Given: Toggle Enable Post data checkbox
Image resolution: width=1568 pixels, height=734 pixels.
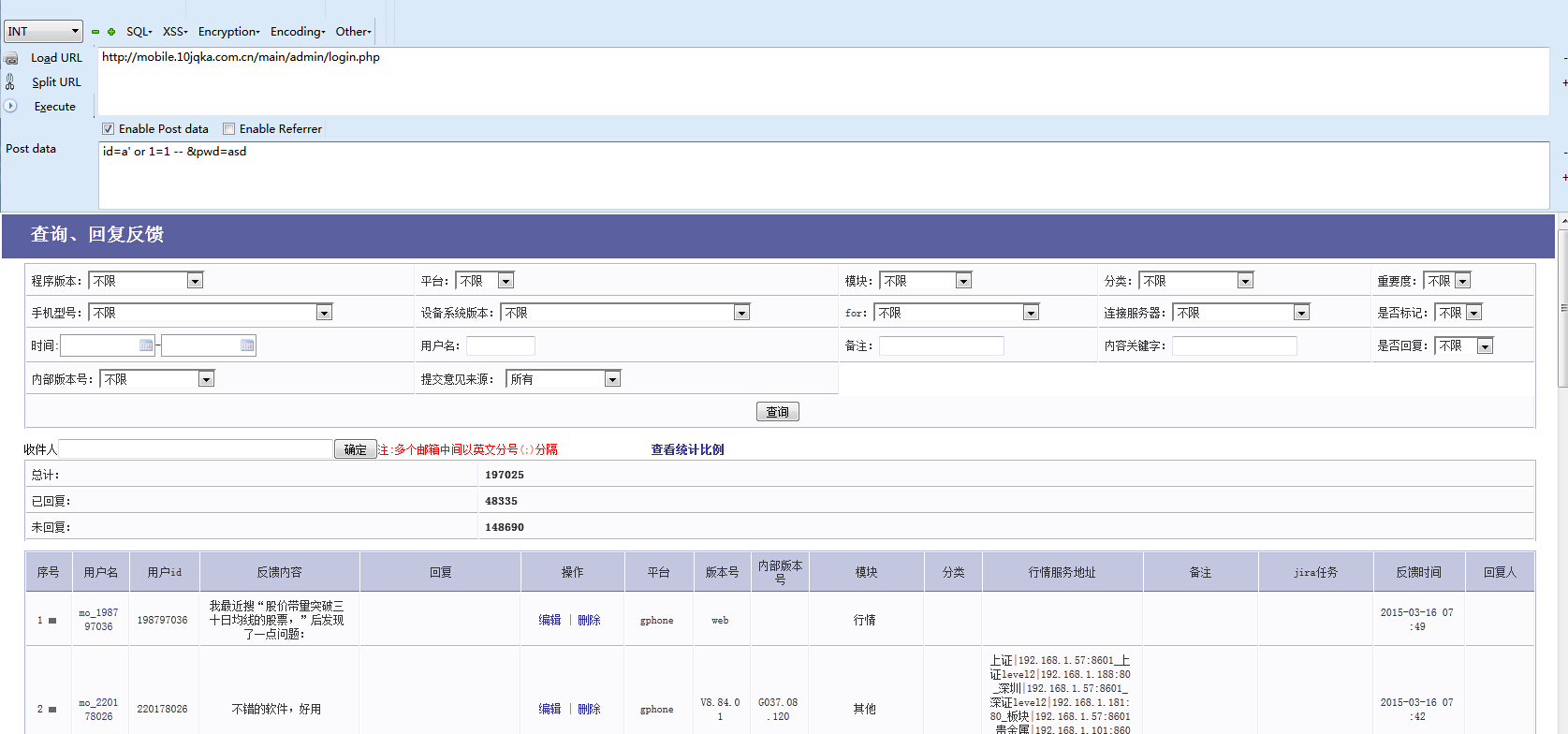Looking at the screenshot, I should pos(109,129).
